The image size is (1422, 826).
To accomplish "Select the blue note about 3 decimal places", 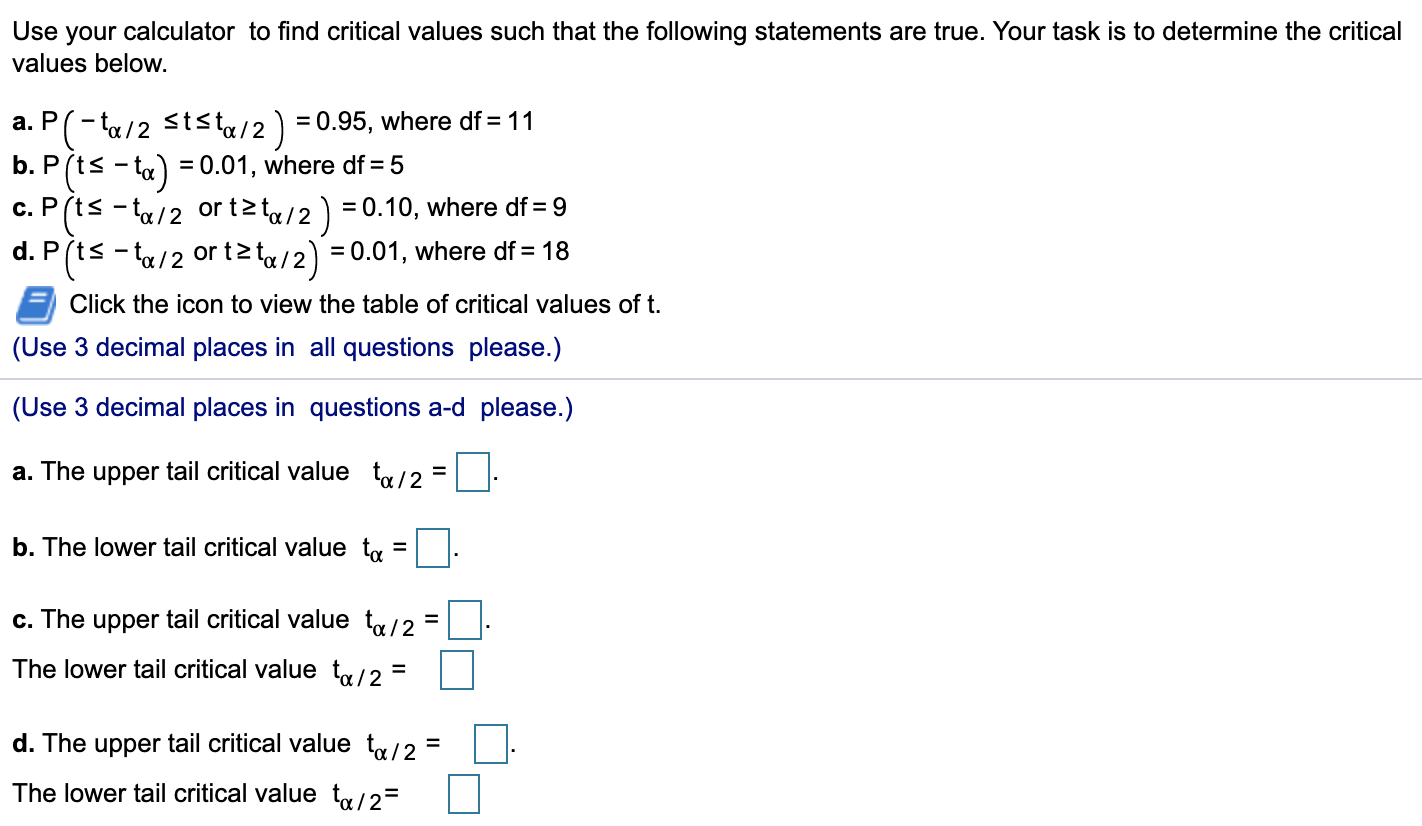I will pyautogui.click(x=285, y=347).
